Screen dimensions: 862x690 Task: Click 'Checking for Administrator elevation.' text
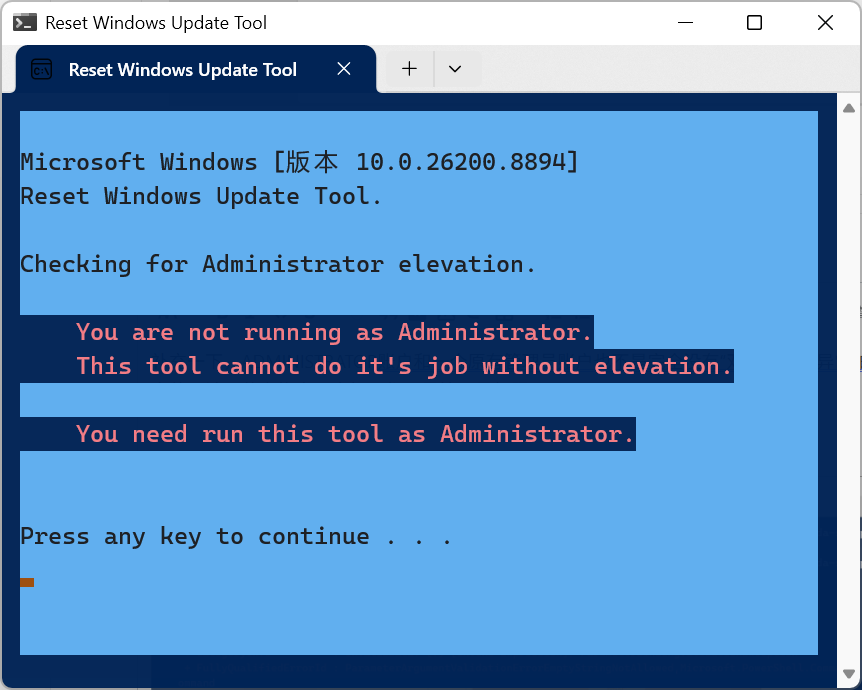tap(278, 264)
